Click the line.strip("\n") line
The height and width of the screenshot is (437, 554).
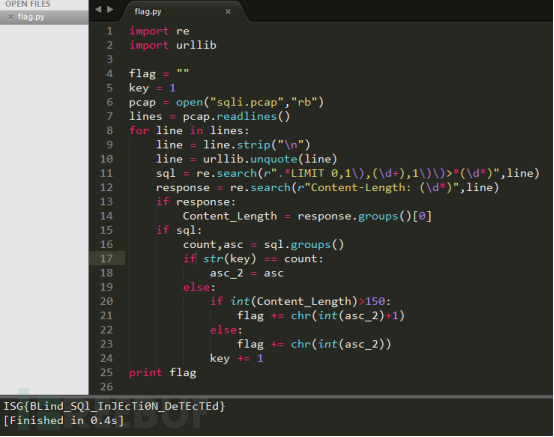[x=233, y=145]
